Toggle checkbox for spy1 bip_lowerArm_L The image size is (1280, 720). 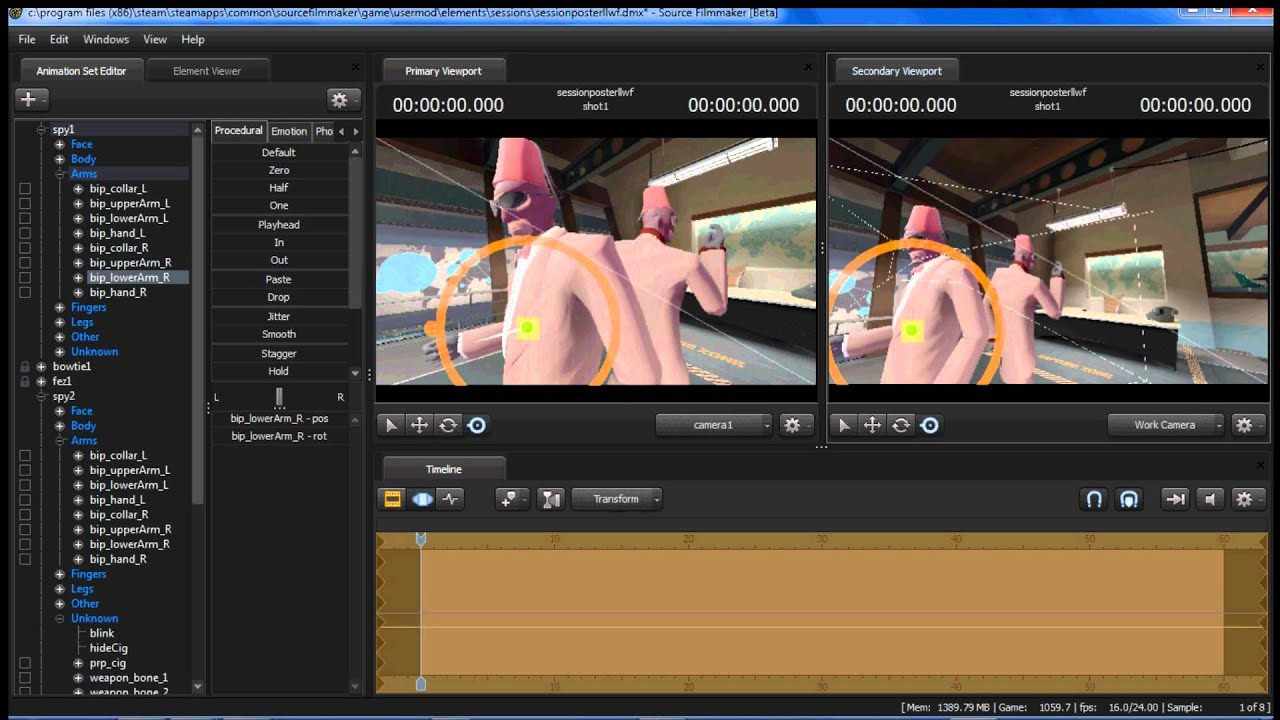tap(25, 218)
